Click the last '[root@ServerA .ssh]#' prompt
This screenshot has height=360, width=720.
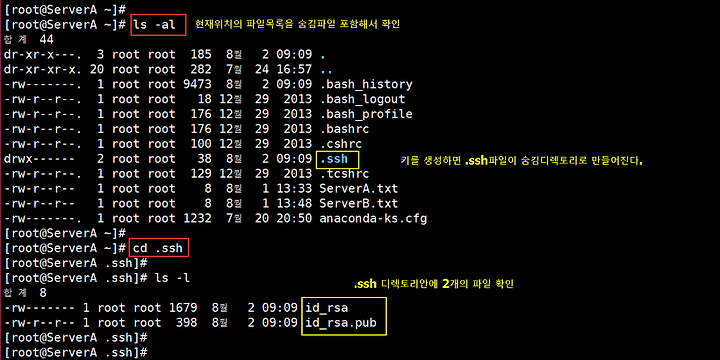(75, 353)
